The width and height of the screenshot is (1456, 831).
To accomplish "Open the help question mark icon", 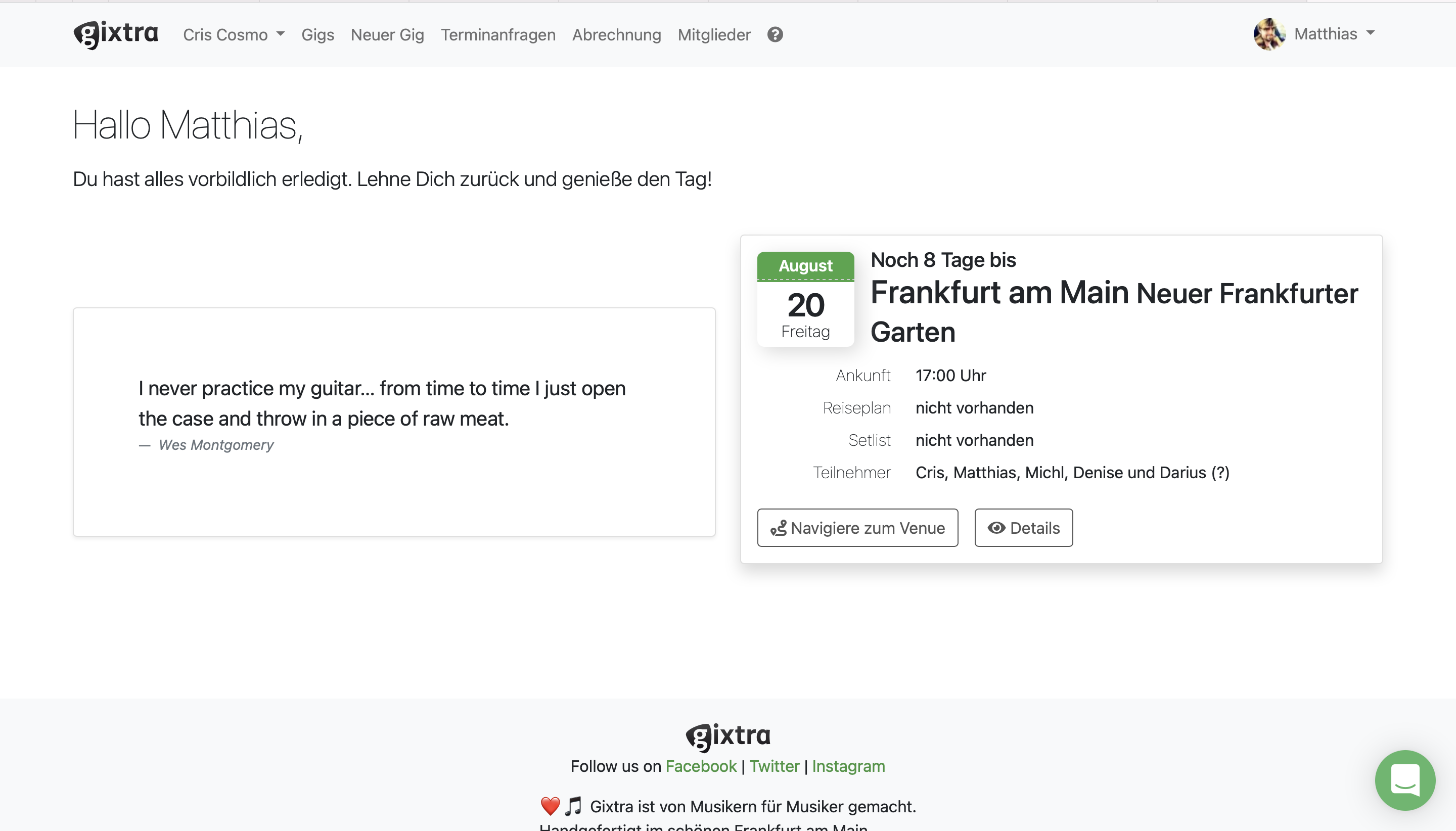I will pyautogui.click(x=775, y=35).
